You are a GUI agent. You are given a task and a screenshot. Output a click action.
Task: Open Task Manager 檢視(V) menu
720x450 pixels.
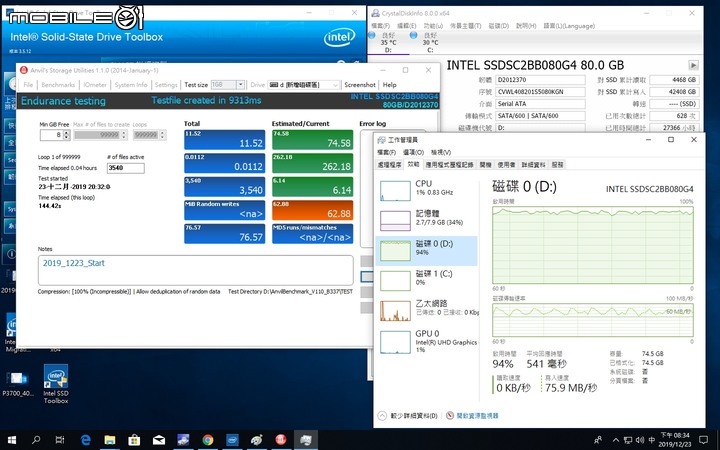tap(440, 152)
